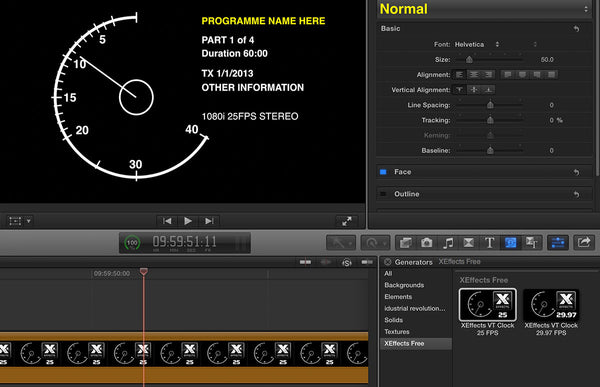Click the red playhead marker in timeline

pos(143,271)
